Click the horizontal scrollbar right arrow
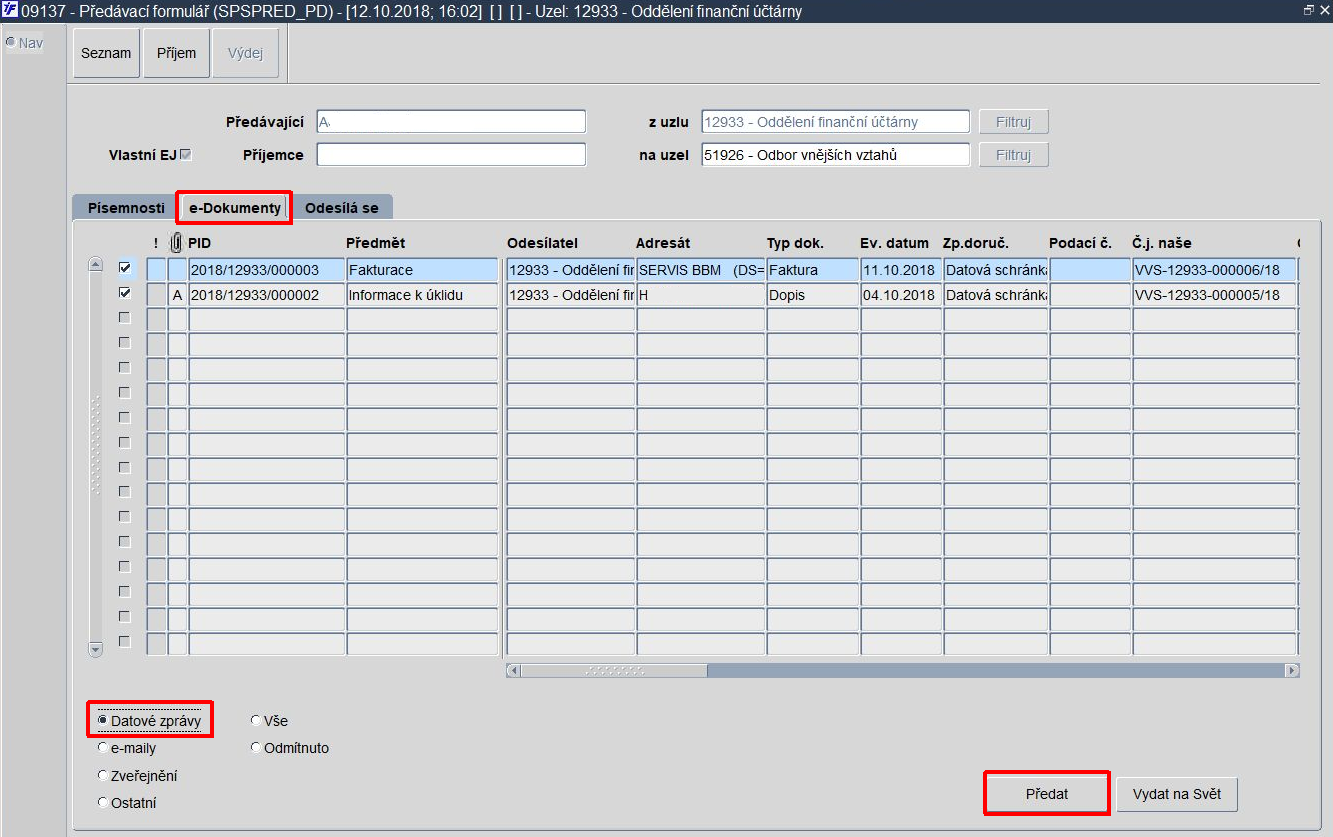Viewport: 1333px width, 837px height. (x=1292, y=670)
